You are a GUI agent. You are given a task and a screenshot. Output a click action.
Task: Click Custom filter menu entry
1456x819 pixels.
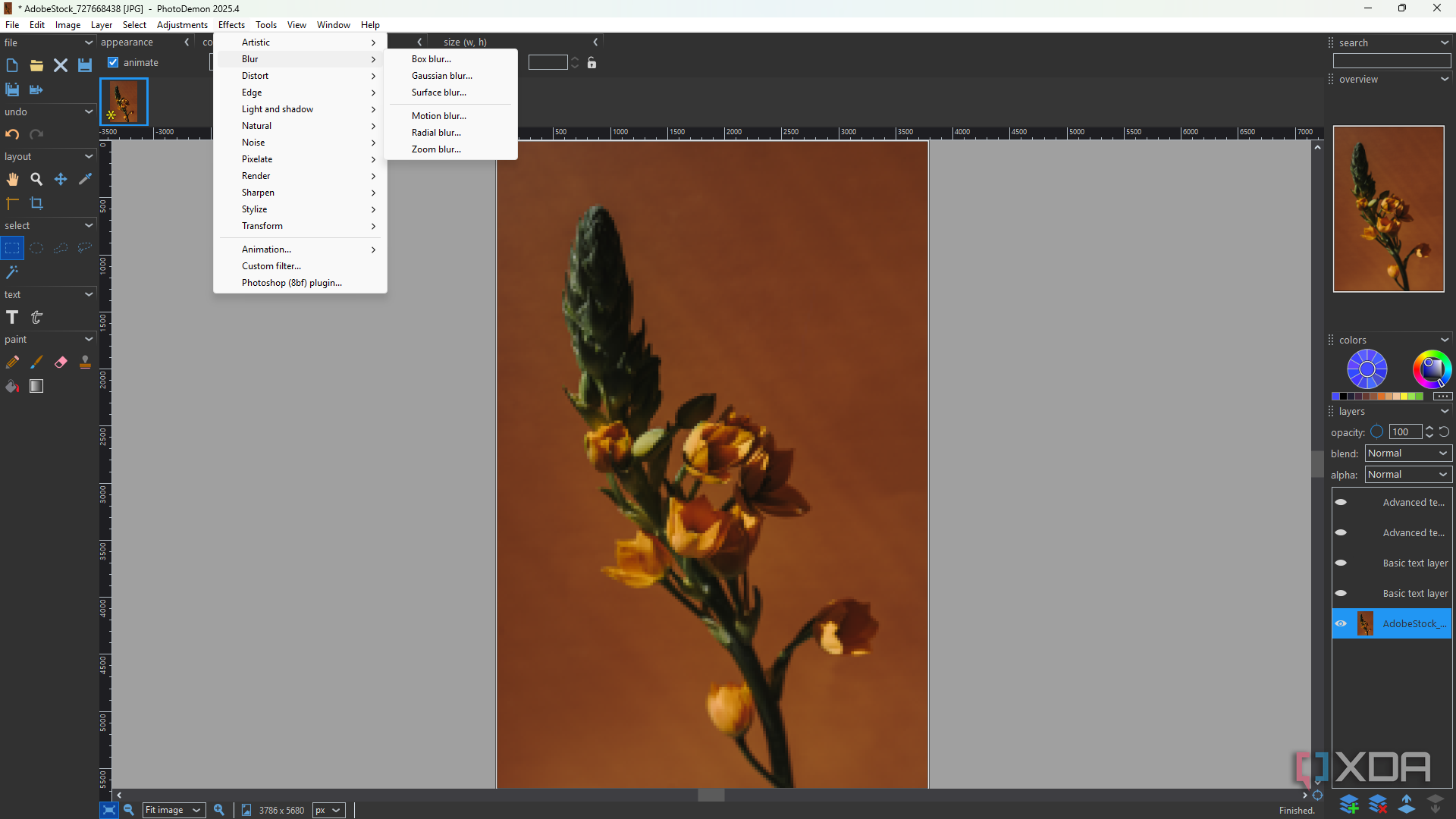click(271, 266)
